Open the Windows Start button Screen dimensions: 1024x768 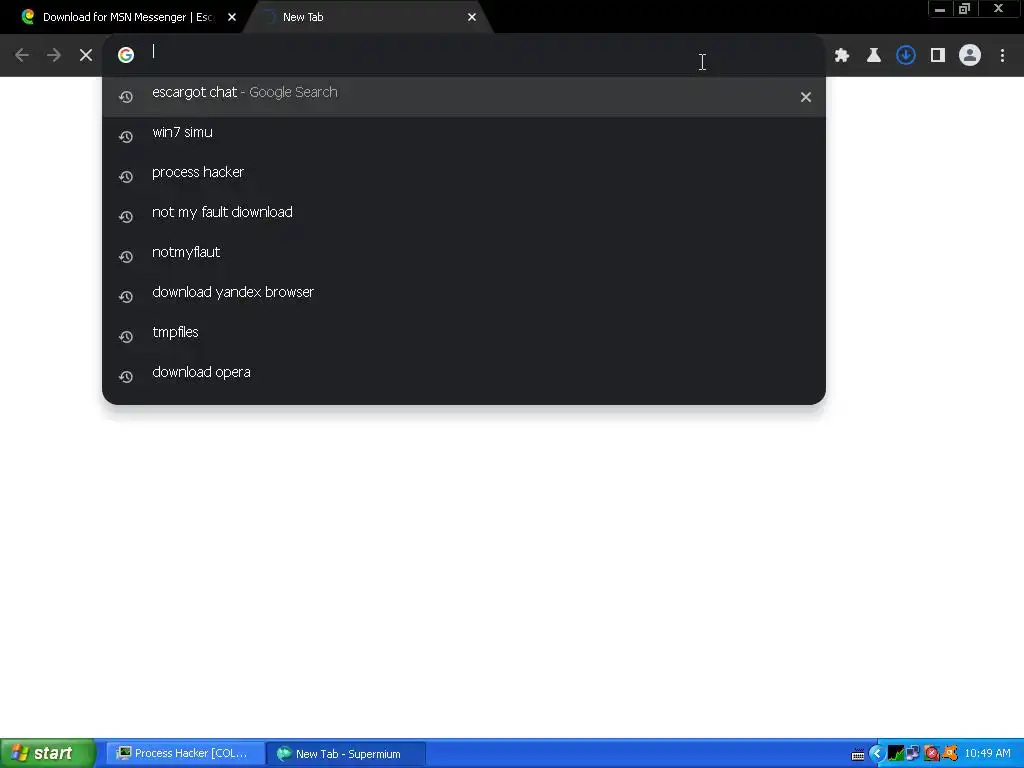click(x=47, y=754)
